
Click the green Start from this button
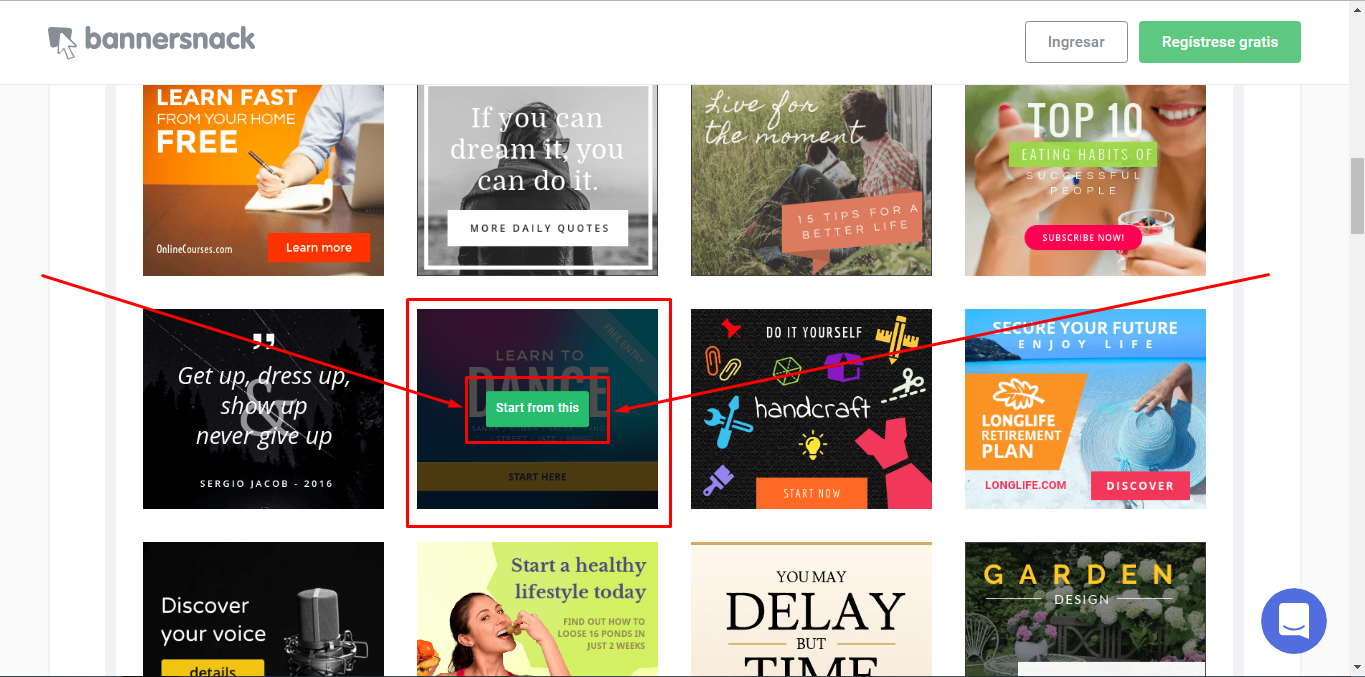click(x=537, y=408)
